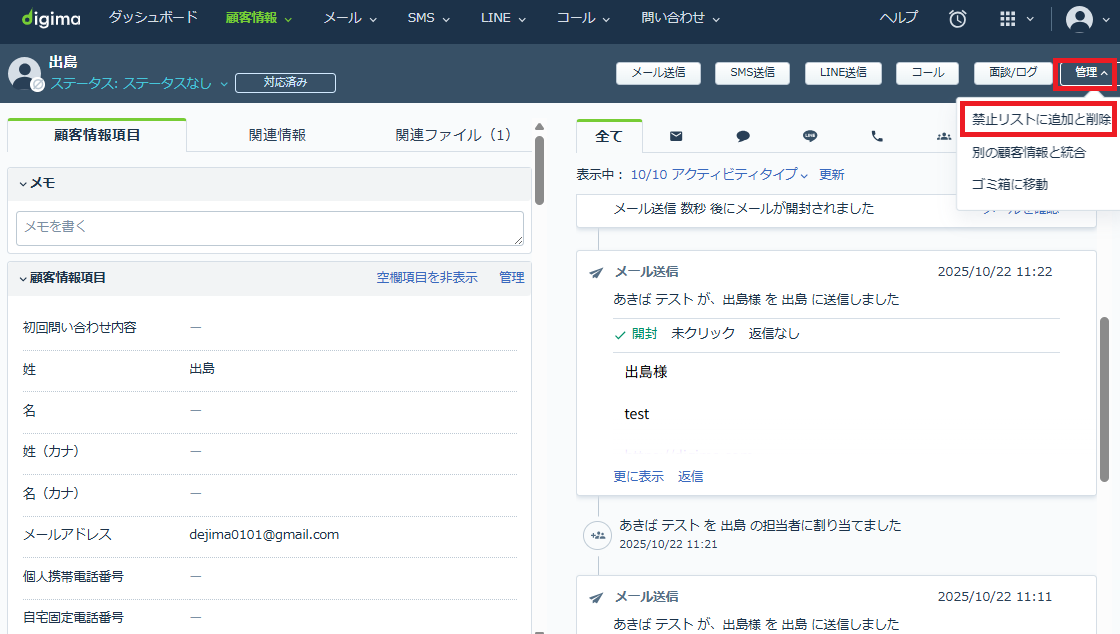The width and height of the screenshot is (1120, 634).
Task: Click the left panel scrollbar thumb
Action: 539,170
